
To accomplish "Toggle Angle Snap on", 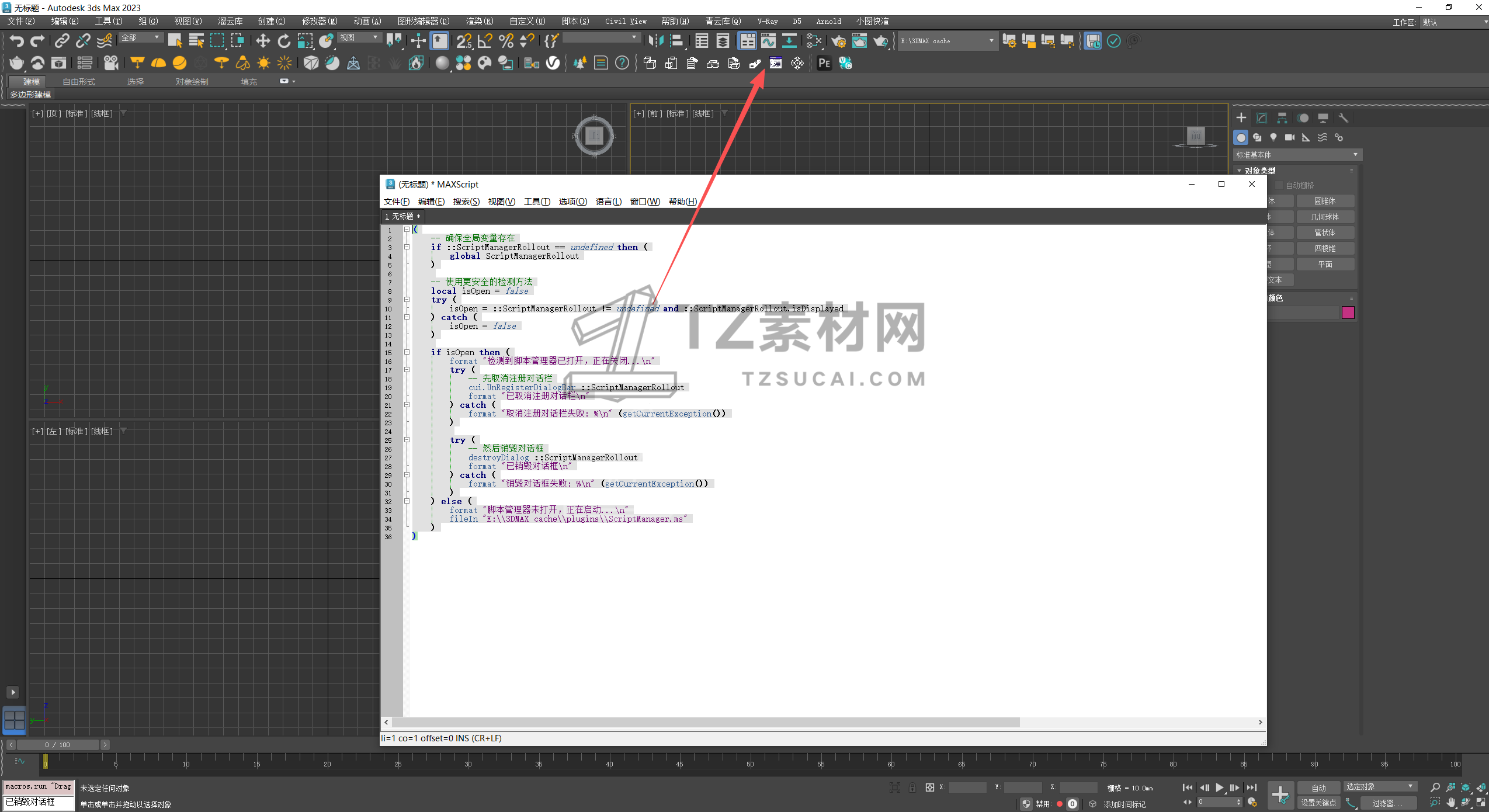I will [485, 40].
